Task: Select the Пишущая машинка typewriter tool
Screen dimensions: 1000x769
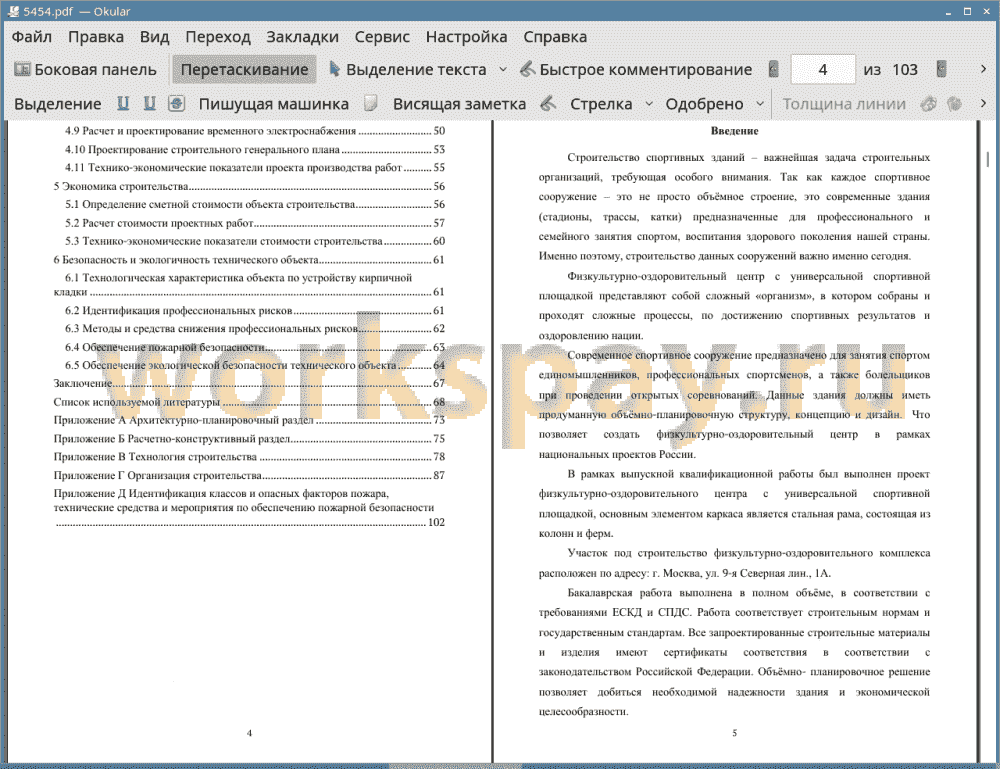Action: 274,104
